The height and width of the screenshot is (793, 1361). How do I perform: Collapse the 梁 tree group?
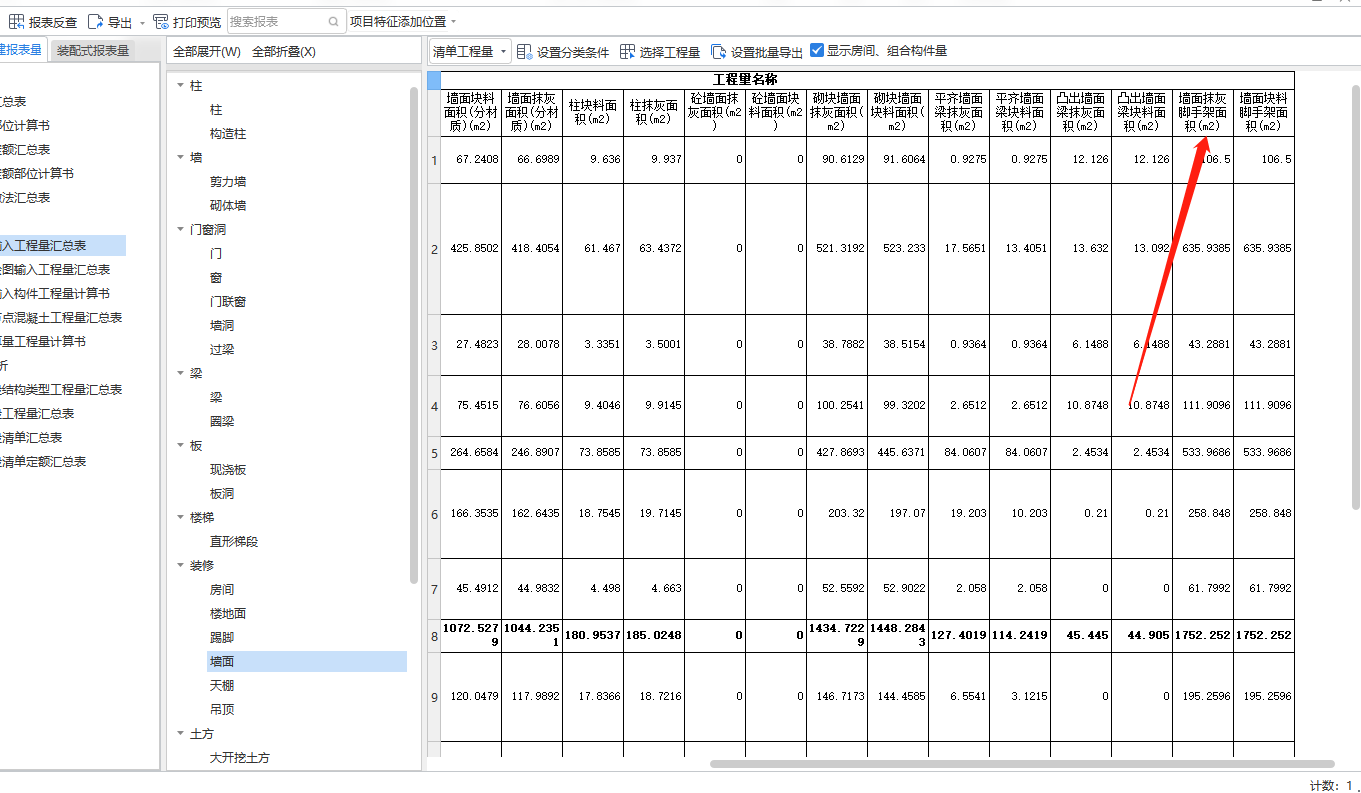click(179, 374)
